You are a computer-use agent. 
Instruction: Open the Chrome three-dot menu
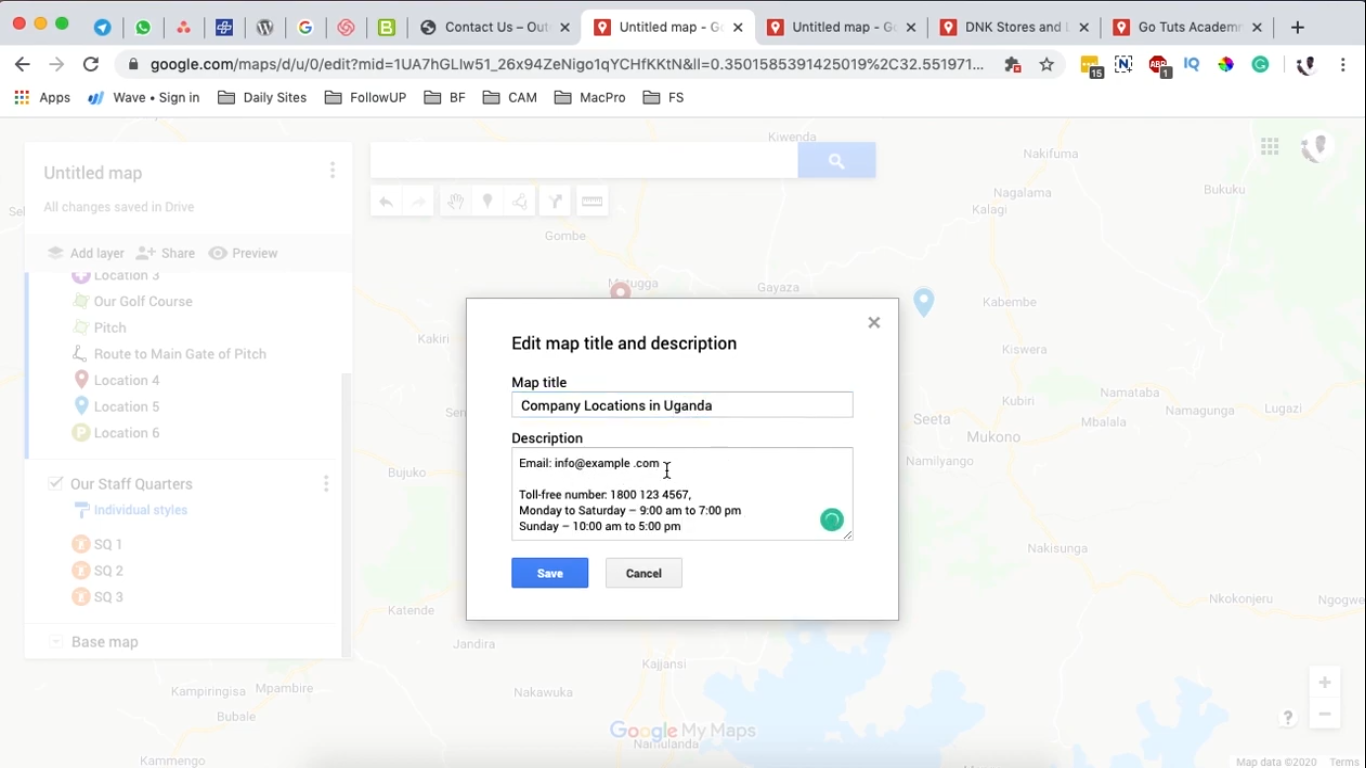pos(1343,65)
